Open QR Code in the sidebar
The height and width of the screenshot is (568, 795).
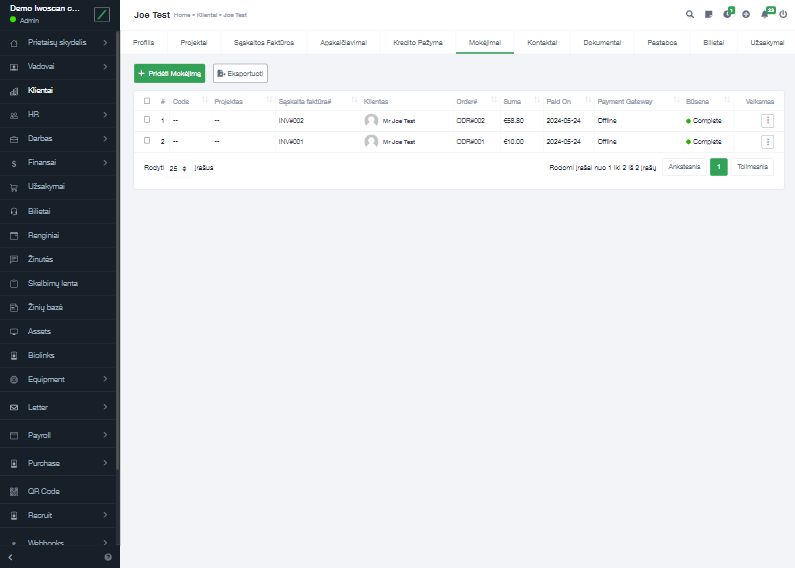pyautogui.click(x=43, y=491)
